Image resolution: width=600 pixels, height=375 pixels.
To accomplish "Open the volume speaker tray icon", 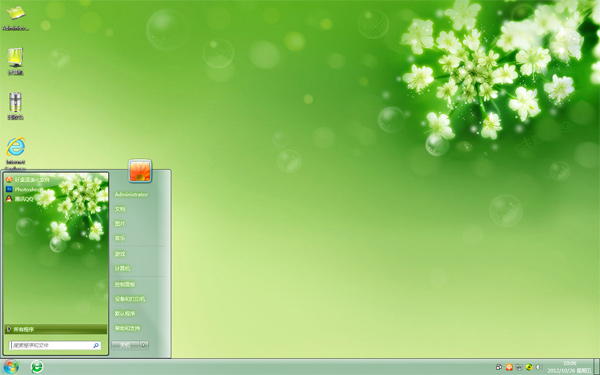I will coord(539,367).
